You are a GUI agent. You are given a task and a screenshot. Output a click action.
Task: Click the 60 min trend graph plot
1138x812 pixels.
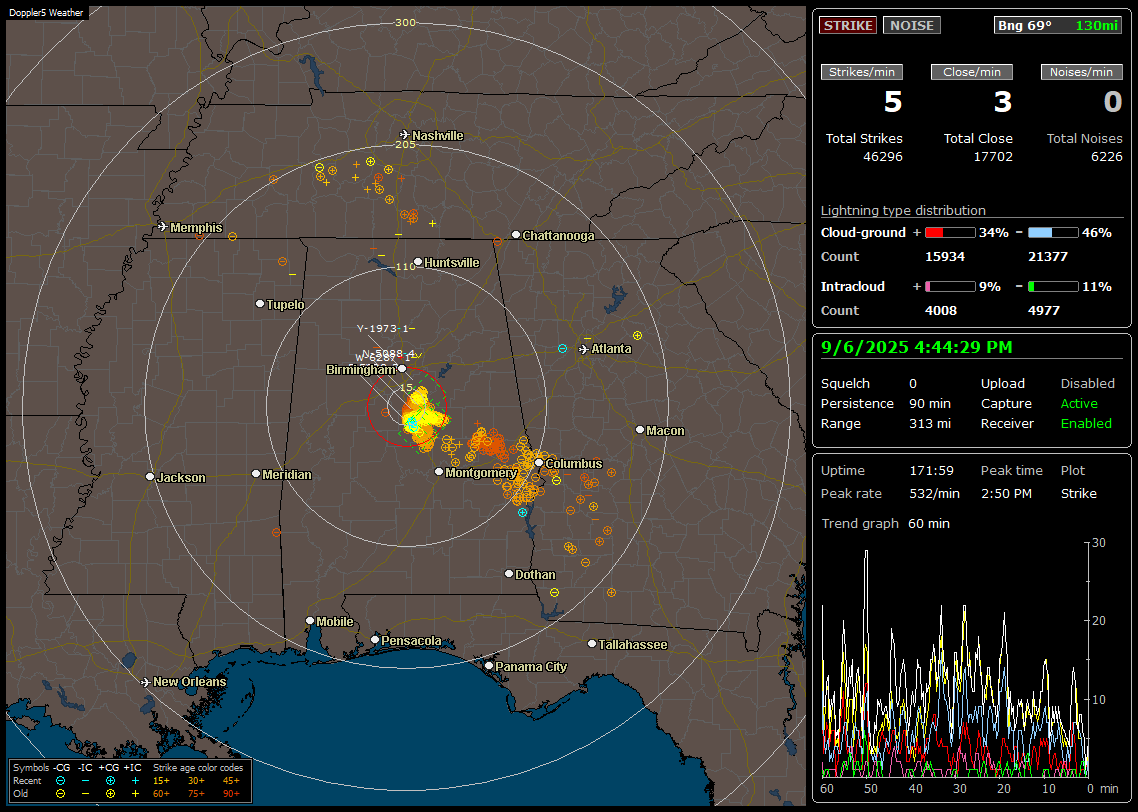click(955, 660)
